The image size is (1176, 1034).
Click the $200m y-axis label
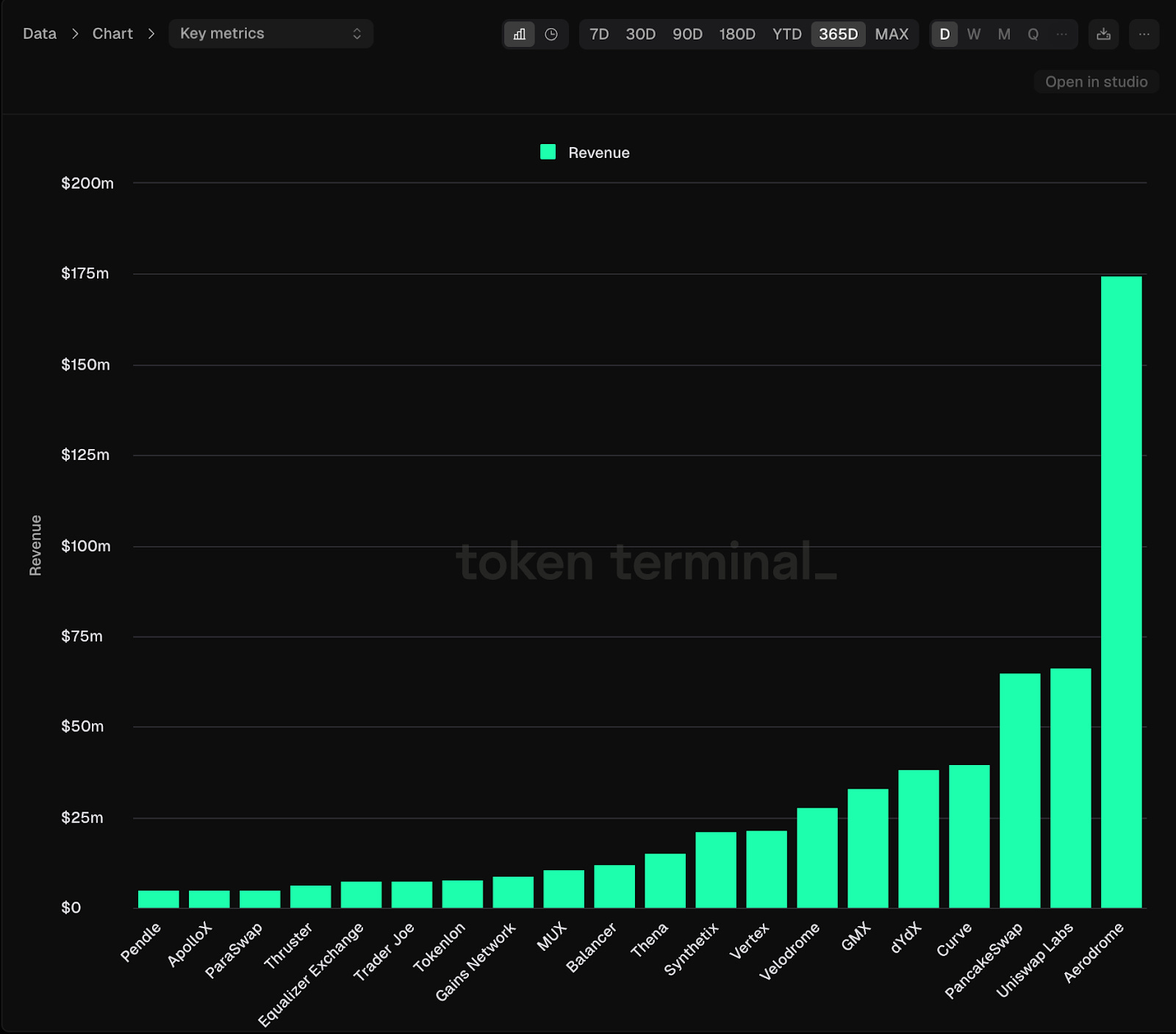pos(87,183)
